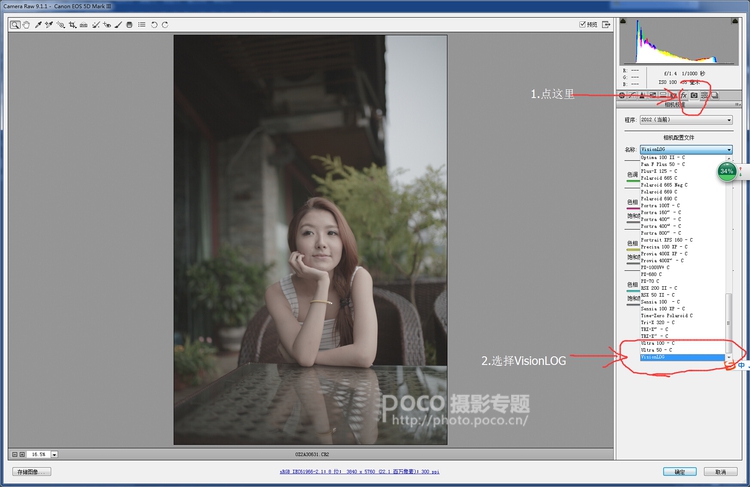Select Time-Zero Polaroid C profile
This screenshot has height=487, width=750.
click(x=683, y=316)
